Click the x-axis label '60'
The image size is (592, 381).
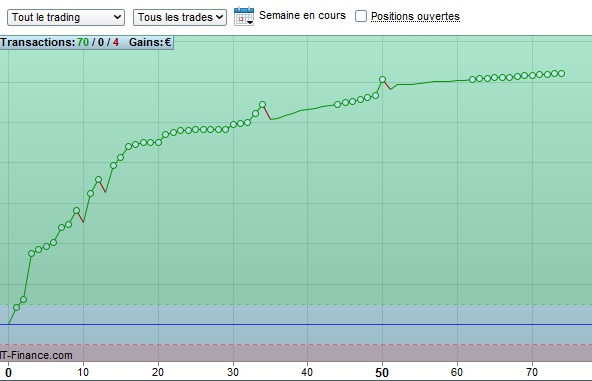pos(456,372)
